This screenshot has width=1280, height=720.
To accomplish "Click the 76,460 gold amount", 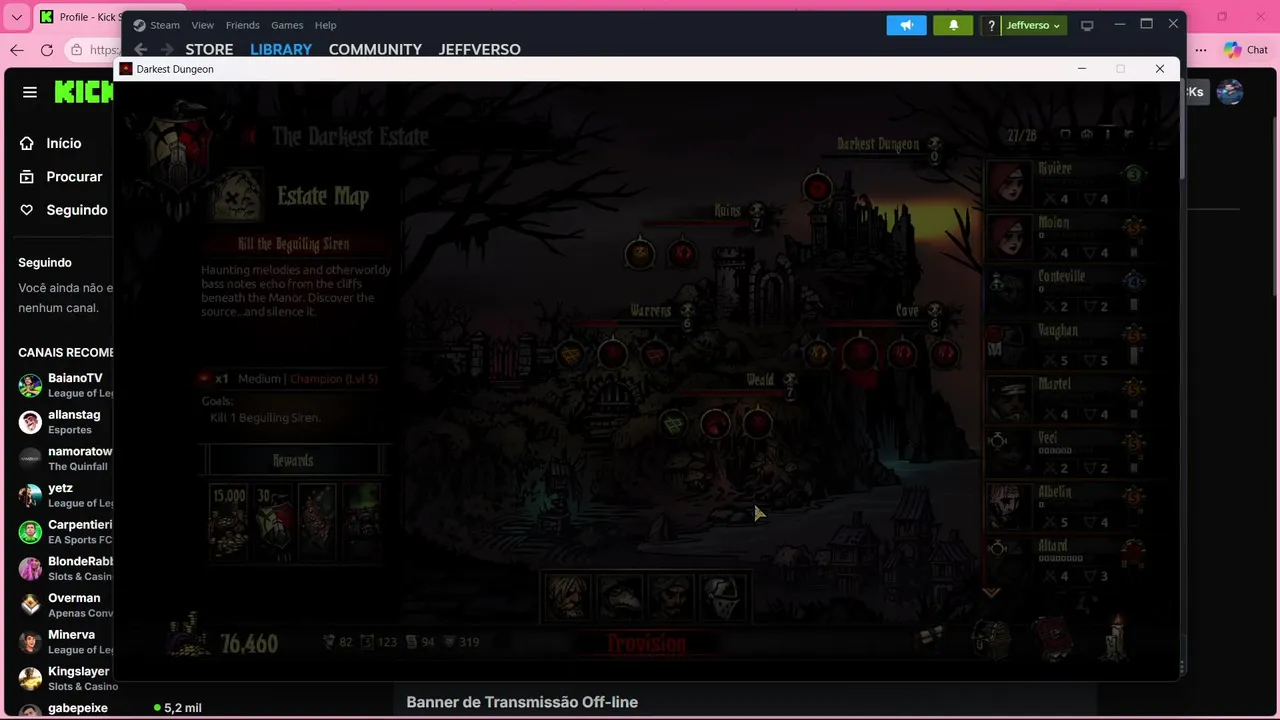I will 249,643.
